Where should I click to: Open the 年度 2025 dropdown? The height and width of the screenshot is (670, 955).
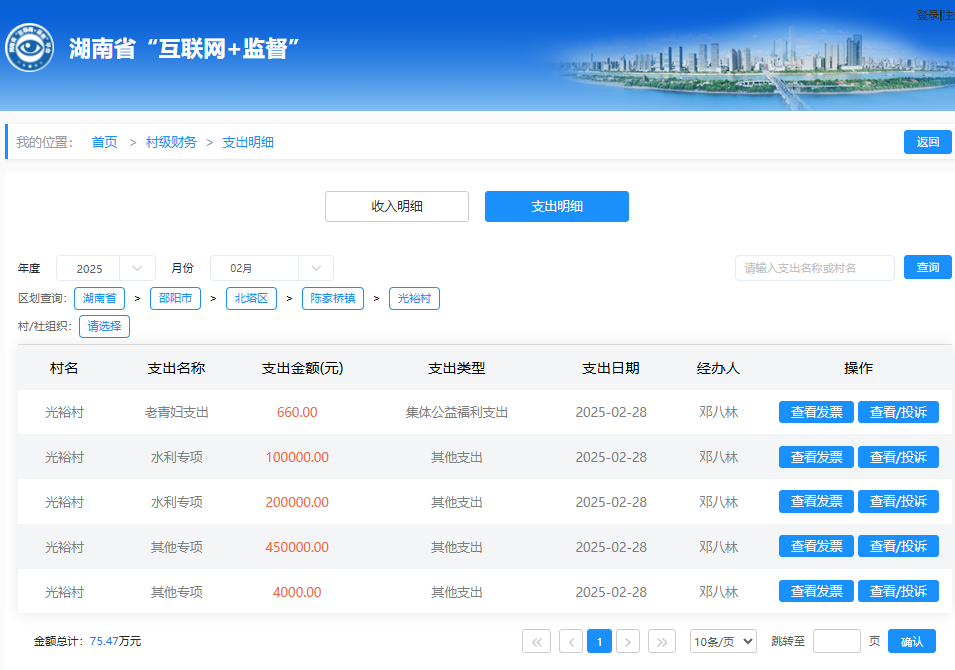click(106, 268)
